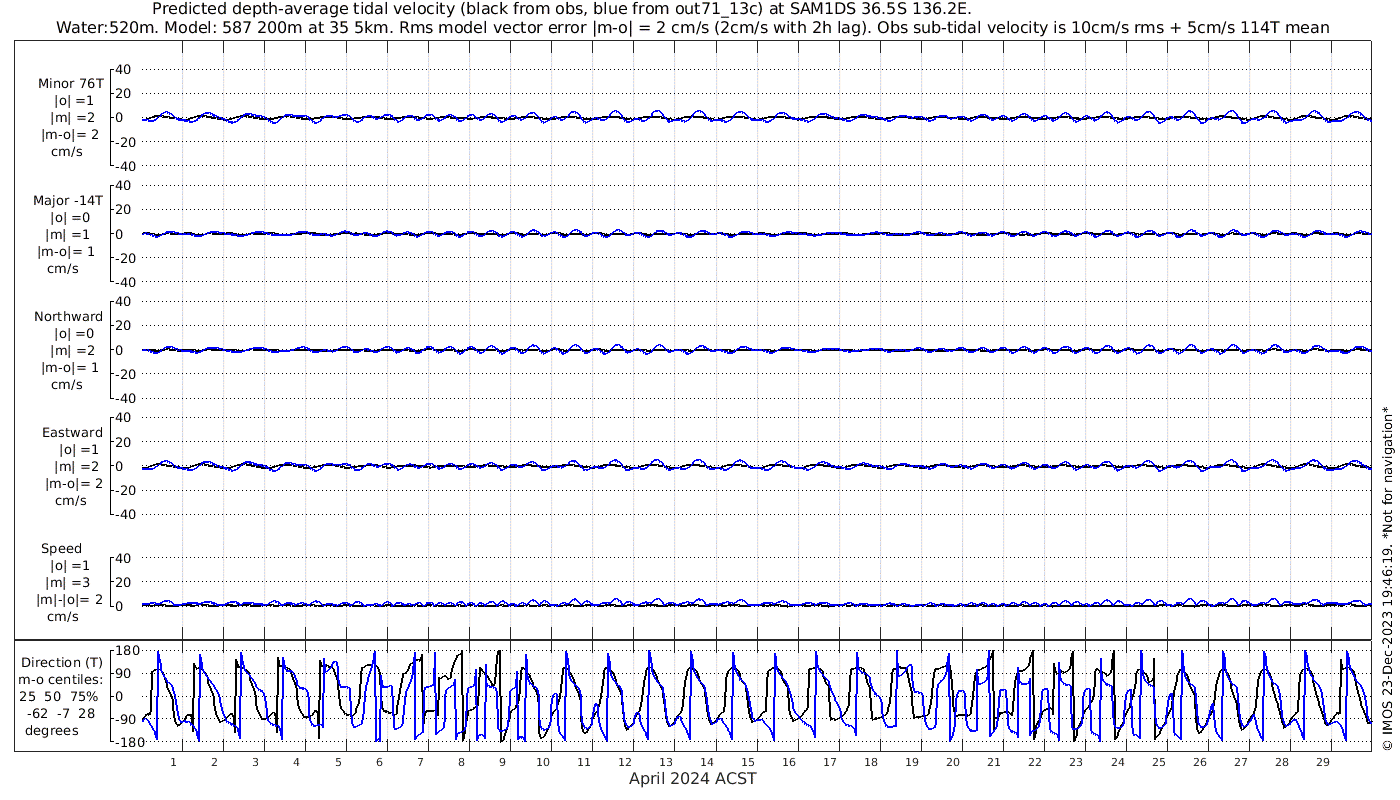Click the 'April 2024 ACST' axis label

[x=693, y=778]
